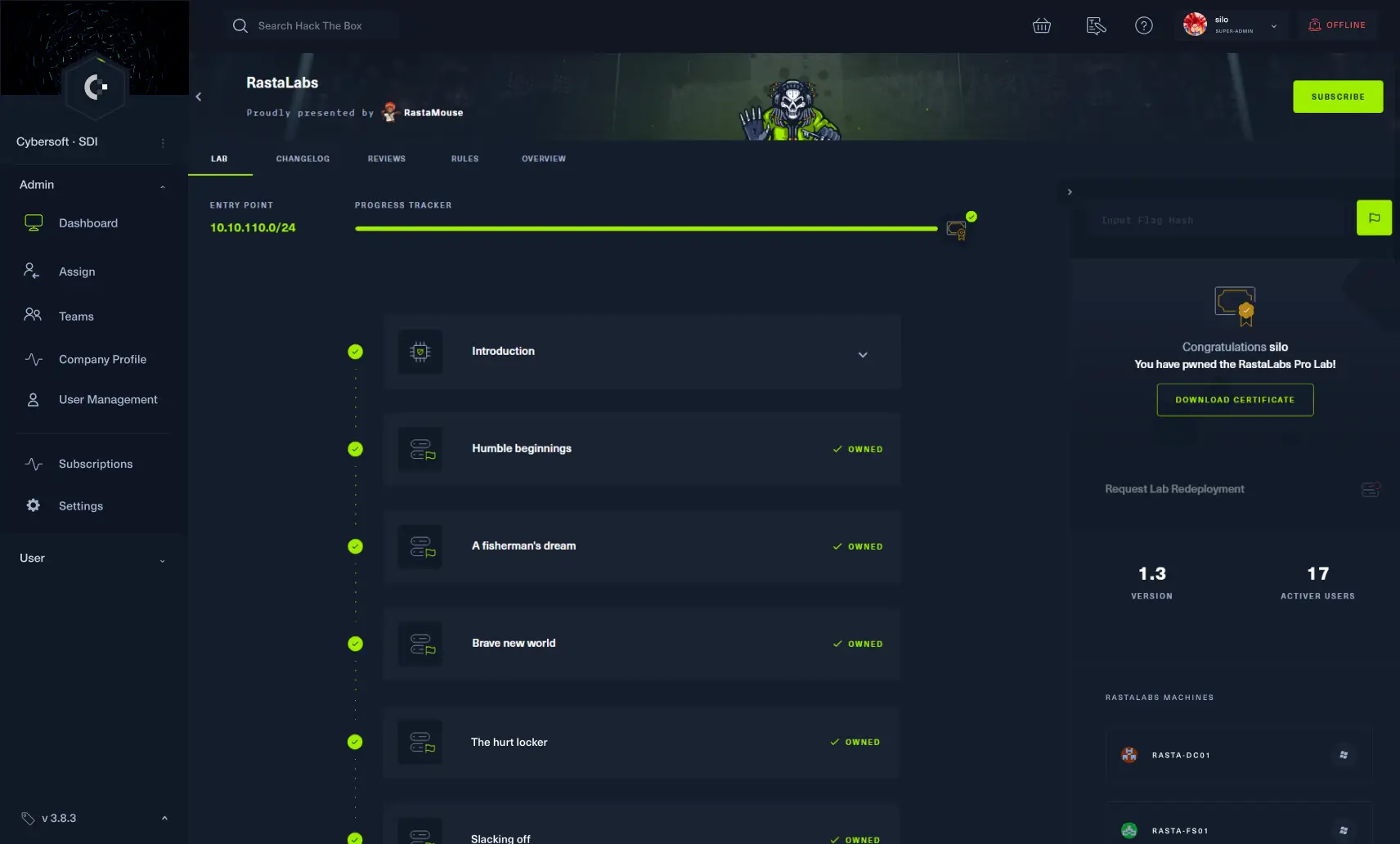
Task: Click DOWNLOAD CERTIFICATE button
Action: click(x=1235, y=400)
